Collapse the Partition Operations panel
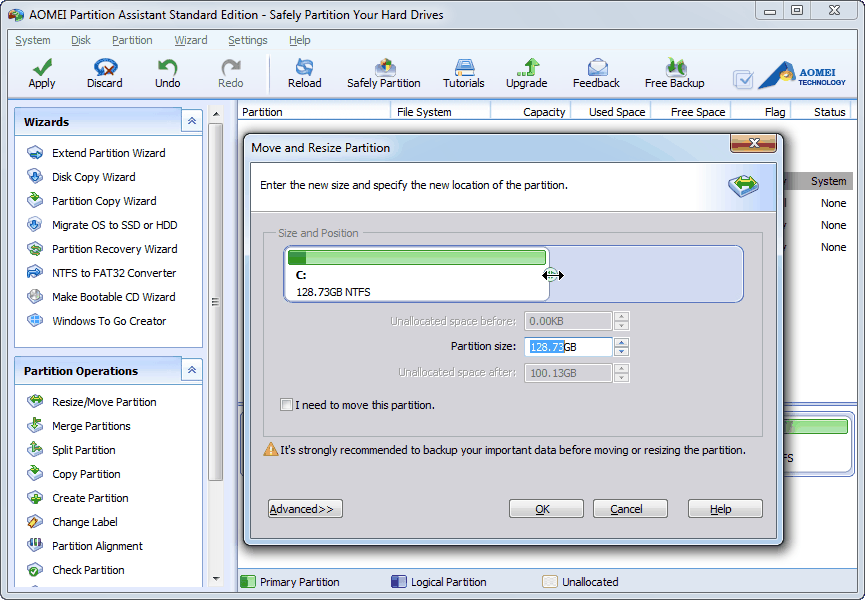Screen dimensions: 865x600 tap(191, 369)
